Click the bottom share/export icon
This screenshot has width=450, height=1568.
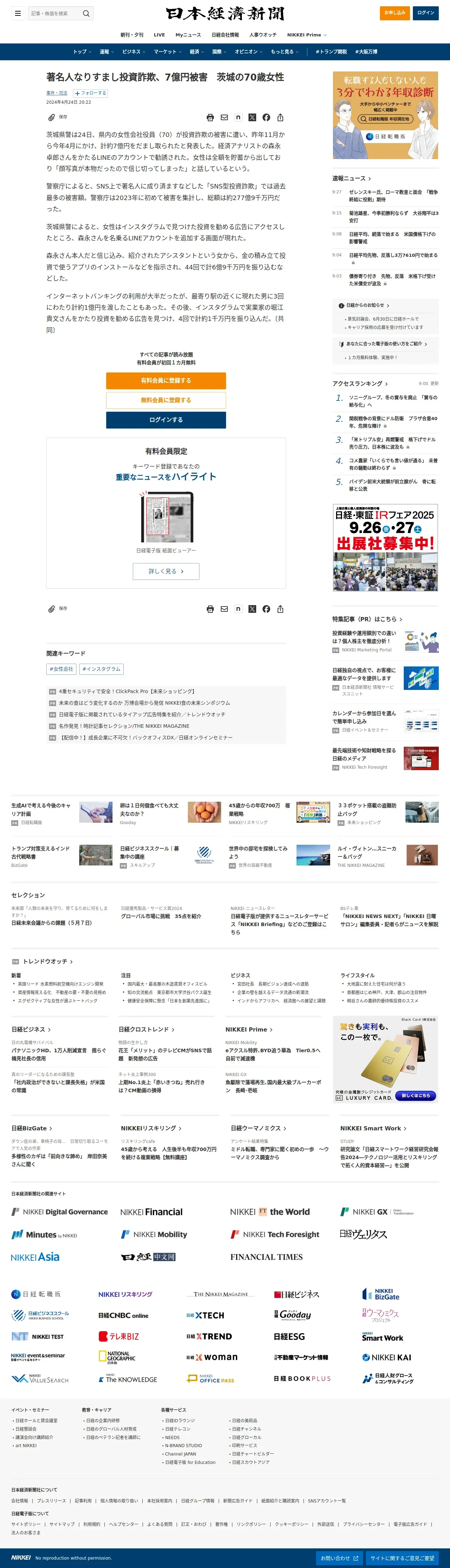click(280, 609)
